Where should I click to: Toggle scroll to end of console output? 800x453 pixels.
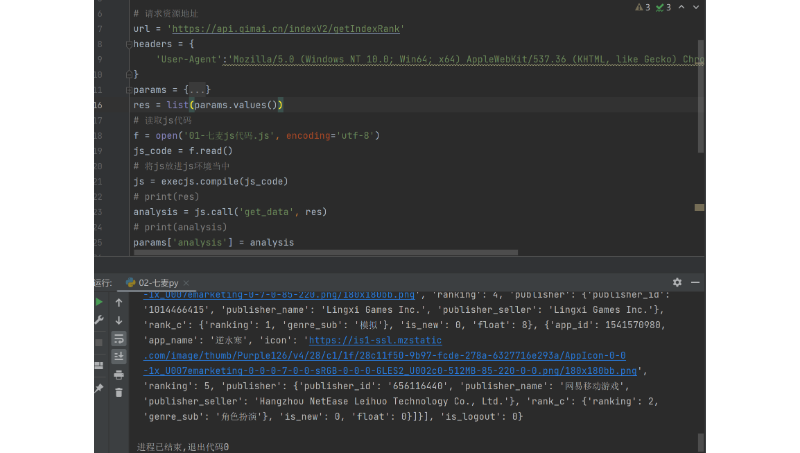119,356
